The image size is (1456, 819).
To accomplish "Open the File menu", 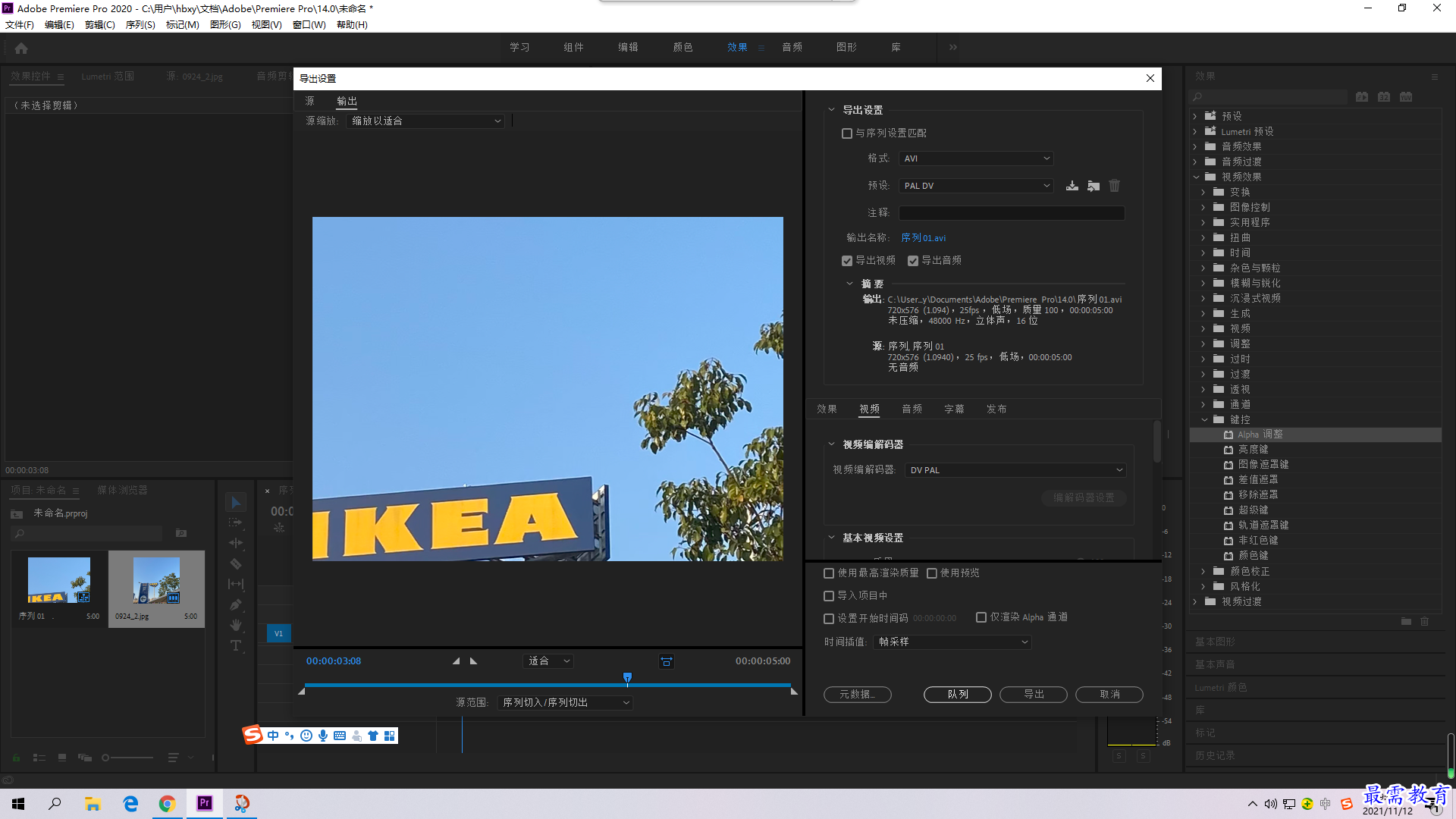I will [x=20, y=25].
